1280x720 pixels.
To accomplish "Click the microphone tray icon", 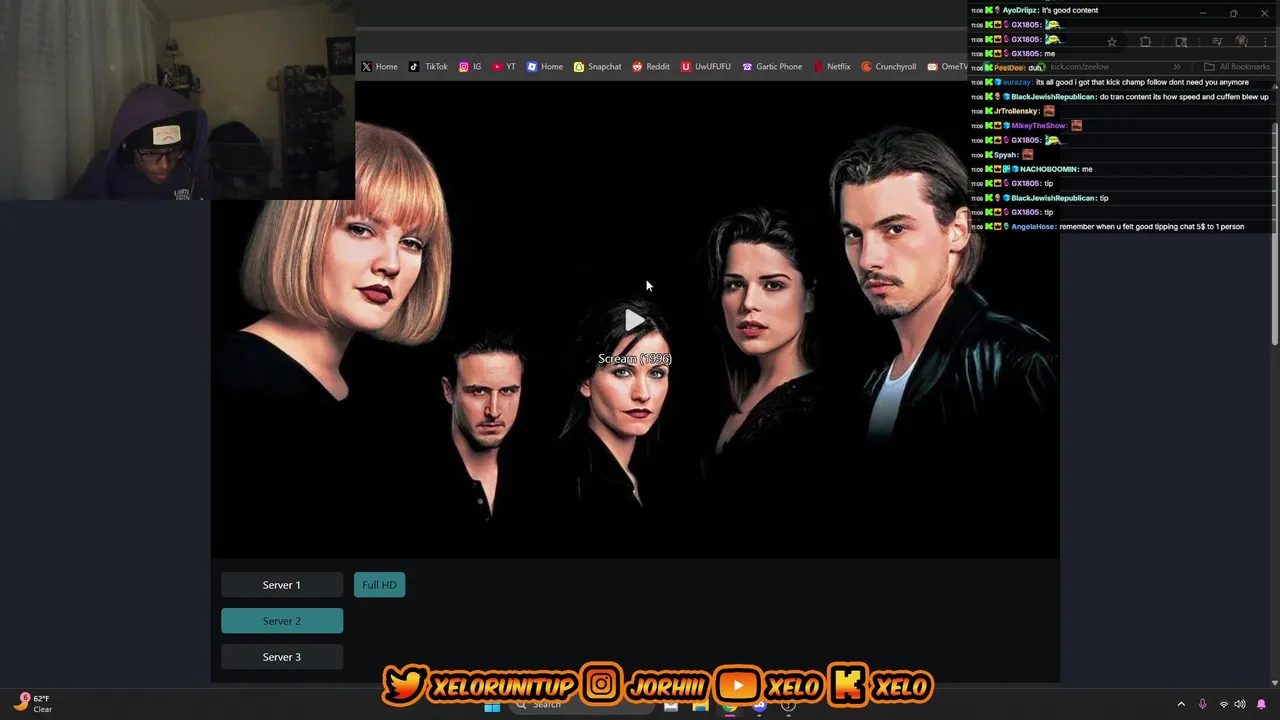I will [x=1202, y=704].
